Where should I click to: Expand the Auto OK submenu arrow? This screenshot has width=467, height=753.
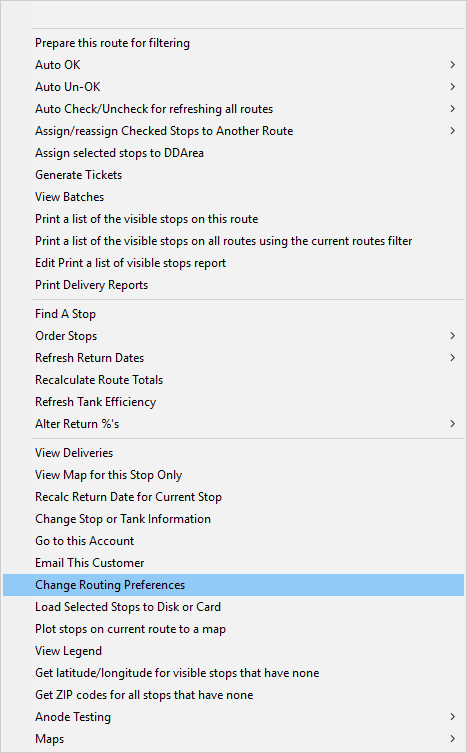tap(452, 65)
